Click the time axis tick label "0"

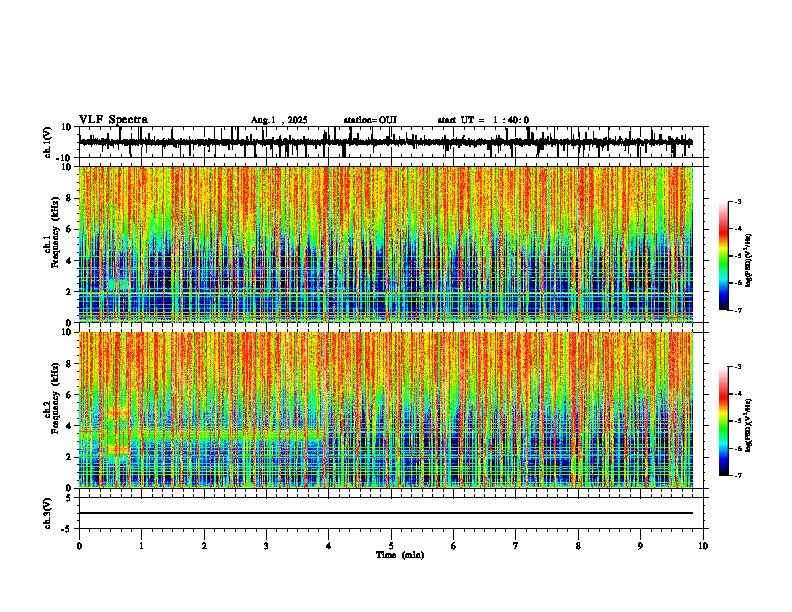[x=79, y=546]
